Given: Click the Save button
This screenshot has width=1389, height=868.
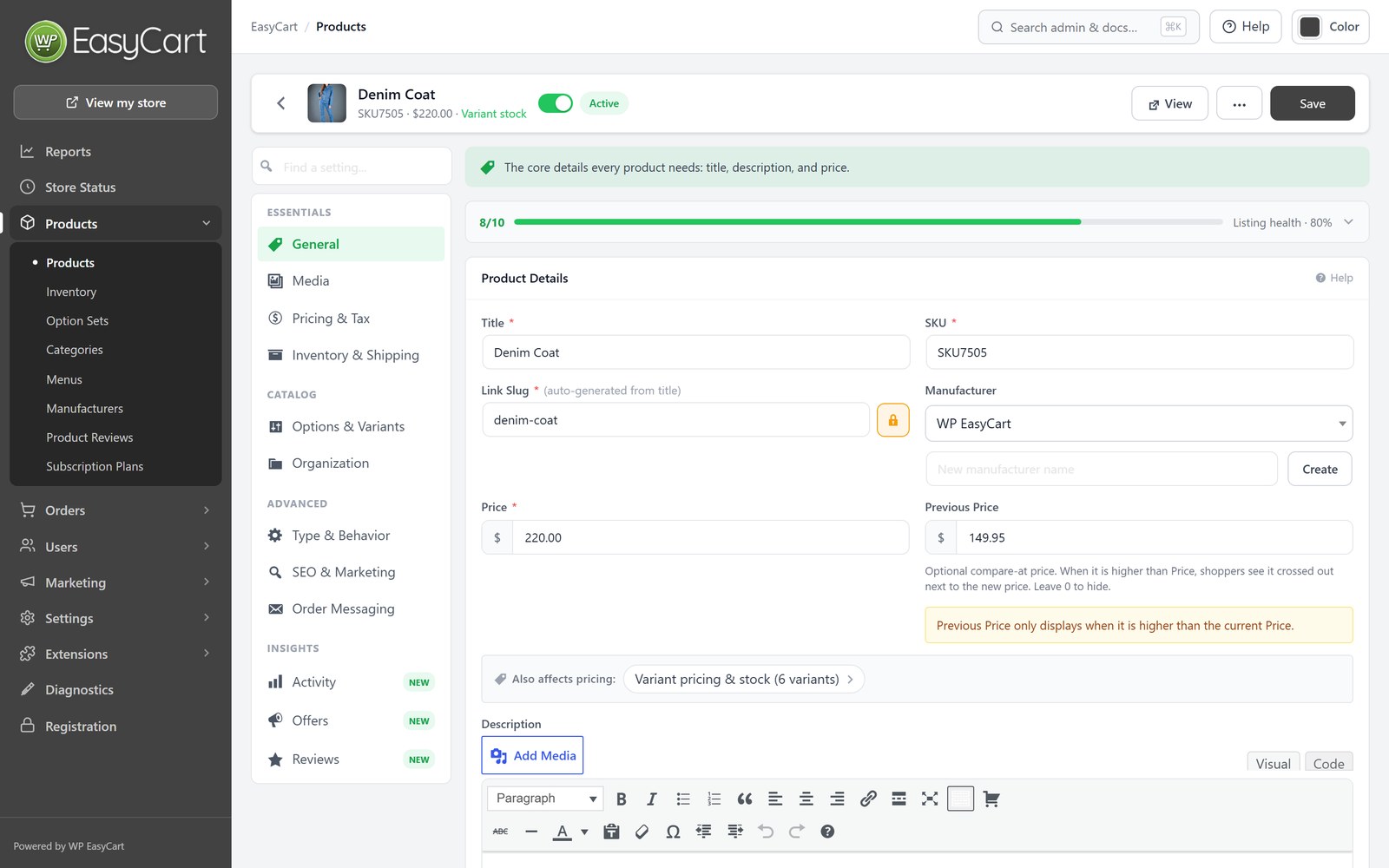Looking at the screenshot, I should (x=1313, y=103).
